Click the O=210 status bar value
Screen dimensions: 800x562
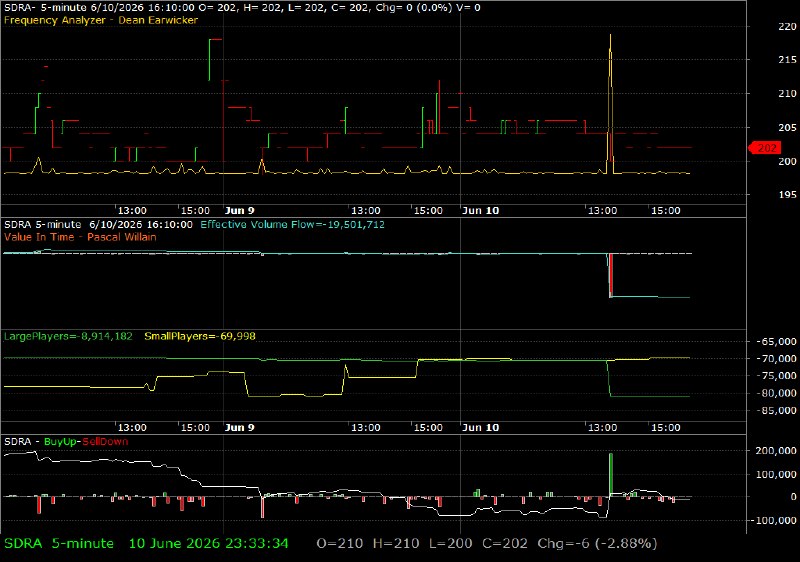pos(340,544)
